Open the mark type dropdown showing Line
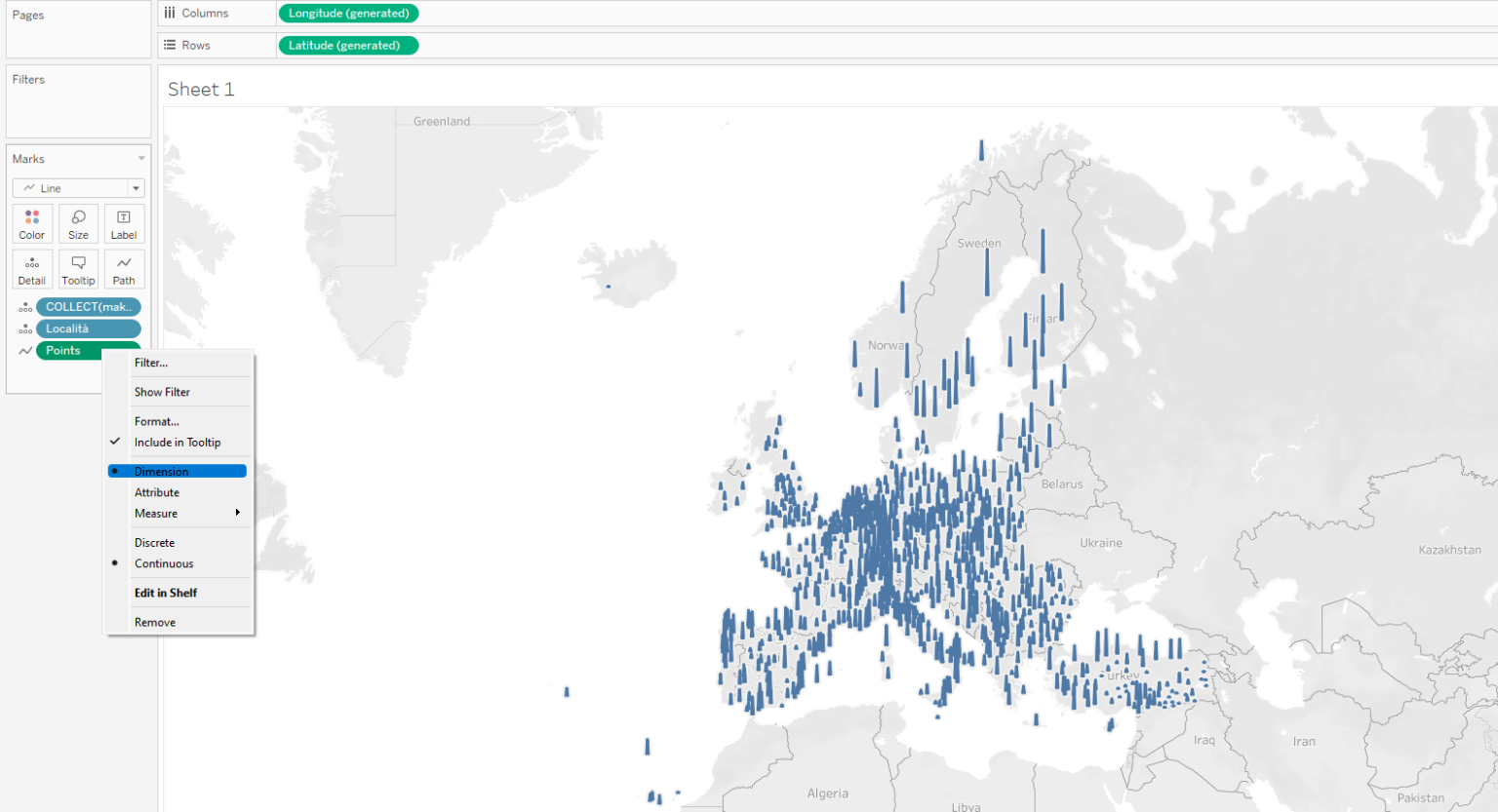Image resolution: width=1498 pixels, height=812 pixels. 134,187
